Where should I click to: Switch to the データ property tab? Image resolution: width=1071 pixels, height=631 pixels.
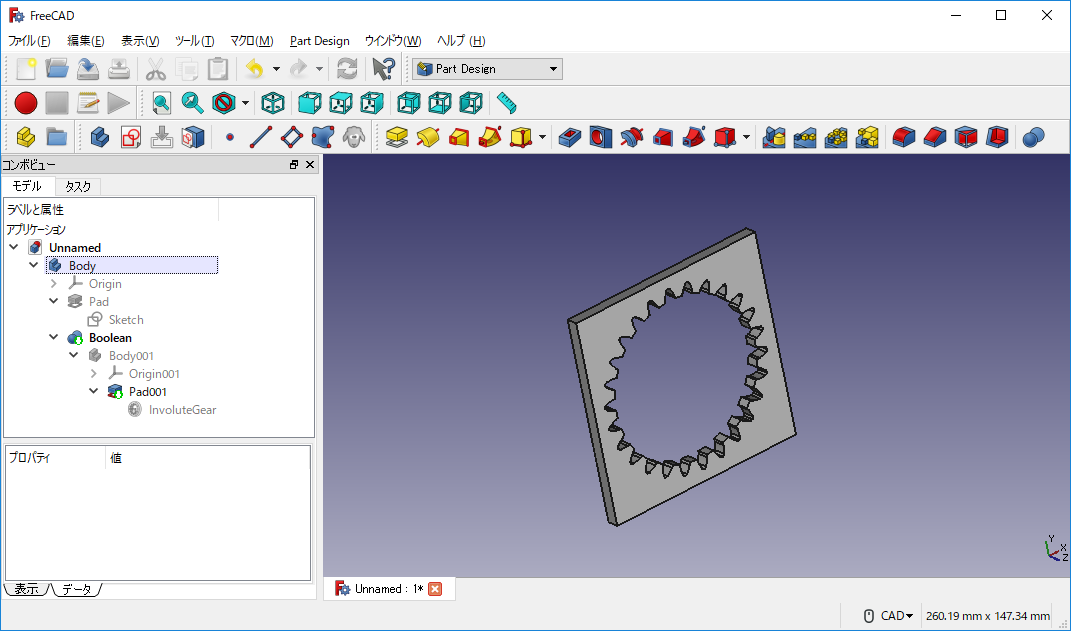(x=76, y=589)
